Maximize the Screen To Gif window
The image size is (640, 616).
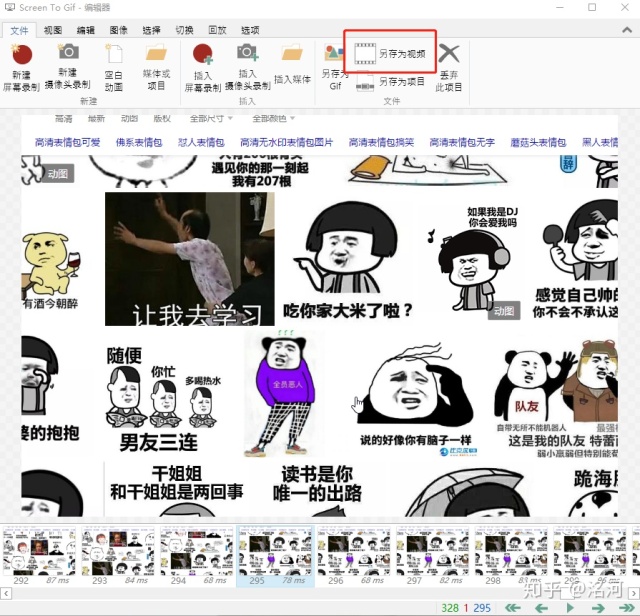[x=592, y=7]
